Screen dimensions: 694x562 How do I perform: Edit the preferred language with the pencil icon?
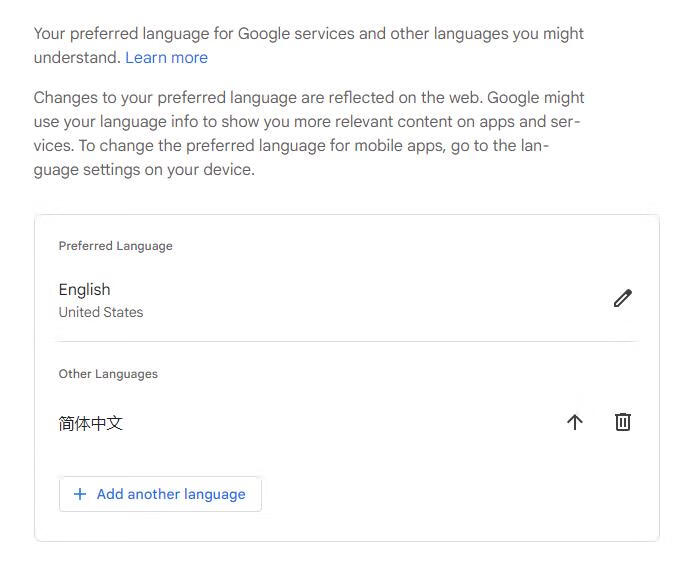coord(622,298)
